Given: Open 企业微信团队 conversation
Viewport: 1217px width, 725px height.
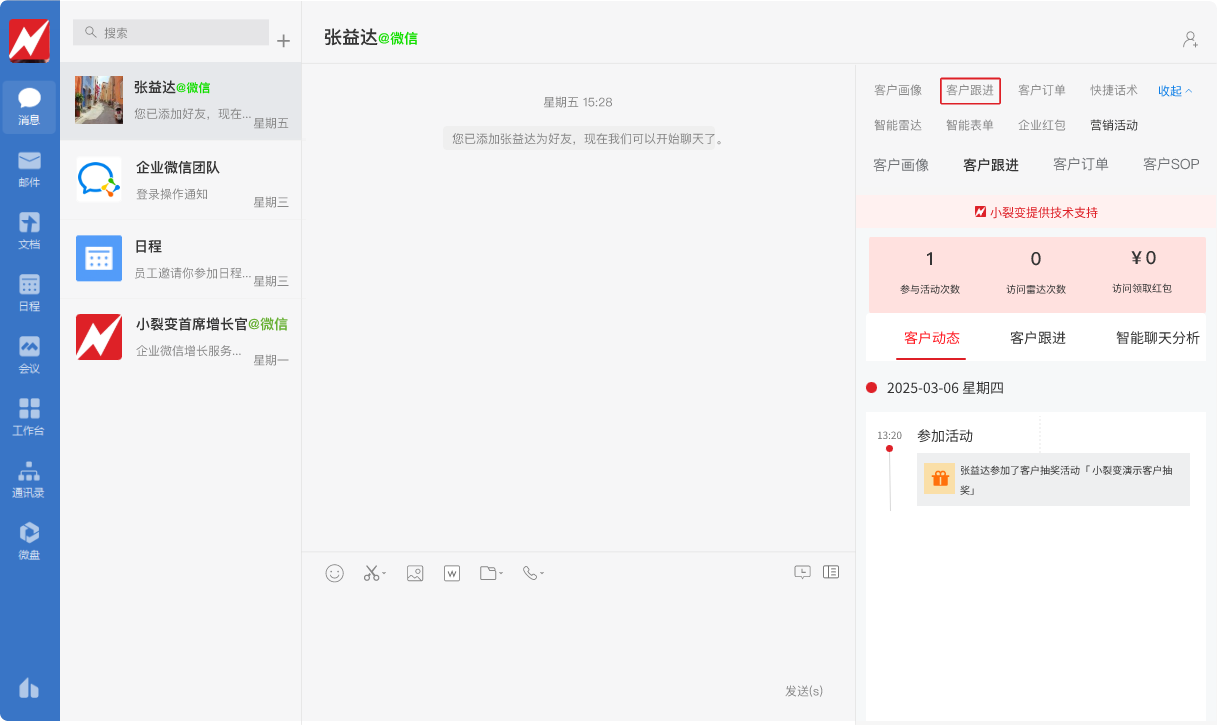Looking at the screenshot, I should click(181, 180).
